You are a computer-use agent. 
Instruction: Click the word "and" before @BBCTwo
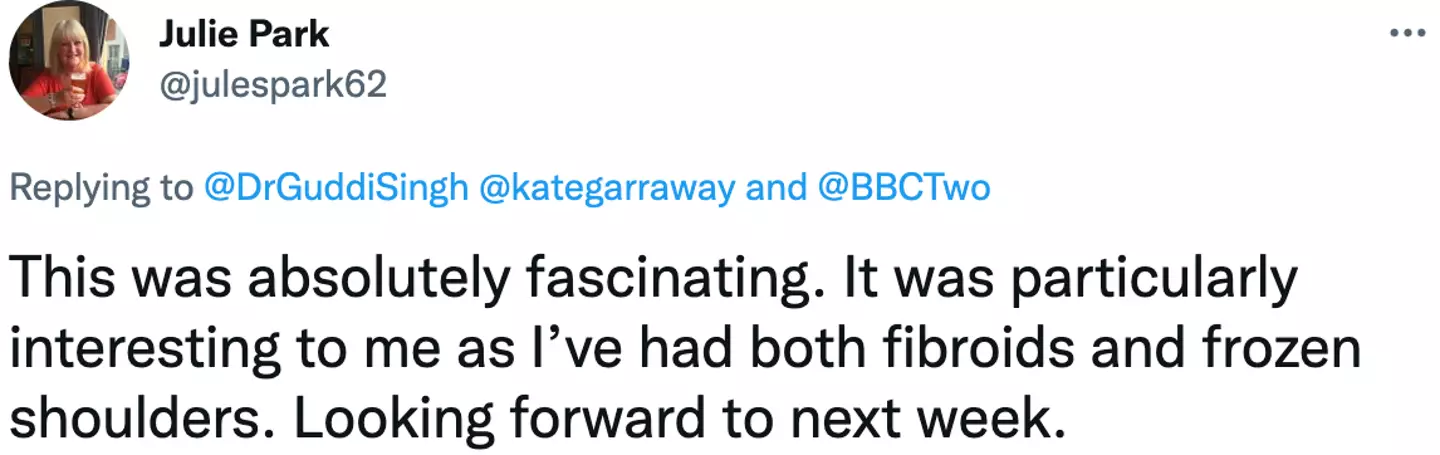(776, 188)
